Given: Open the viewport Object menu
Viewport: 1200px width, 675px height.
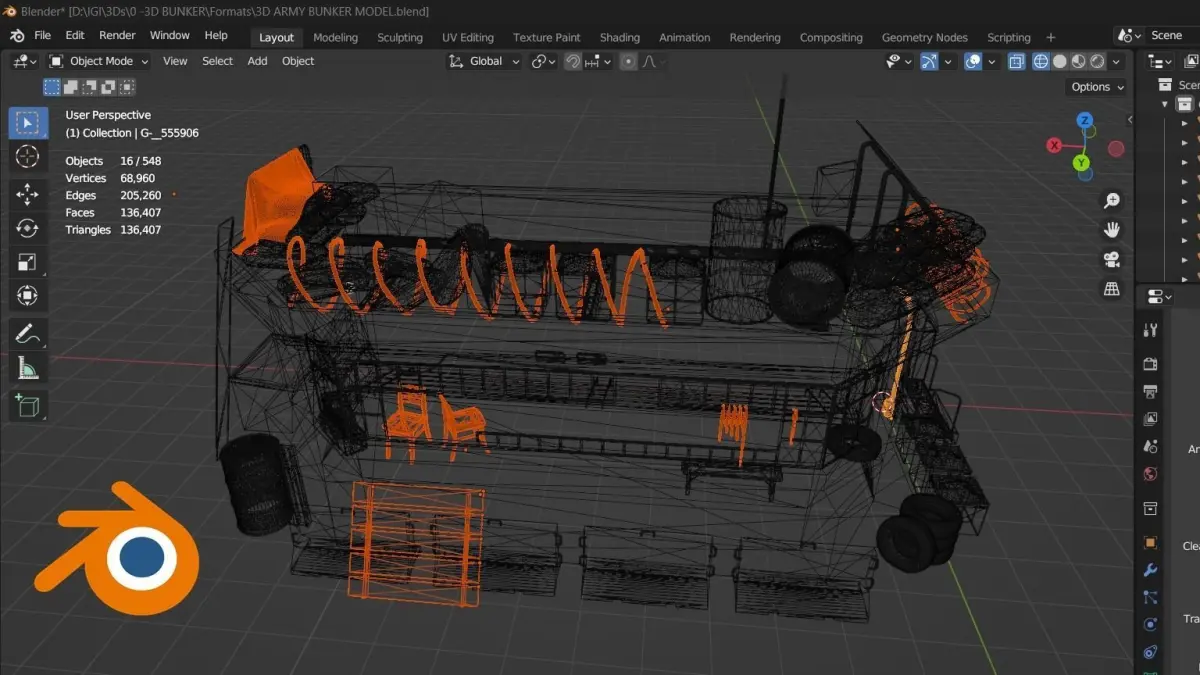Looking at the screenshot, I should 298,61.
